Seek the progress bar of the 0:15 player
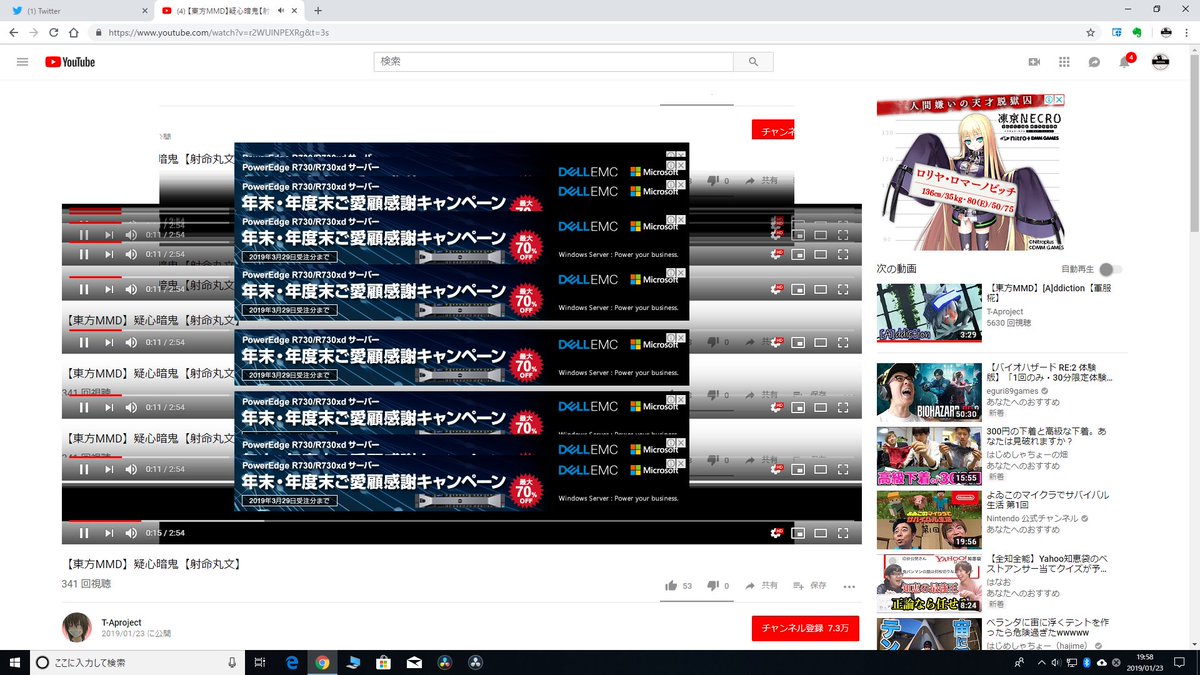Screen dimensions: 1200x675 point(461,520)
